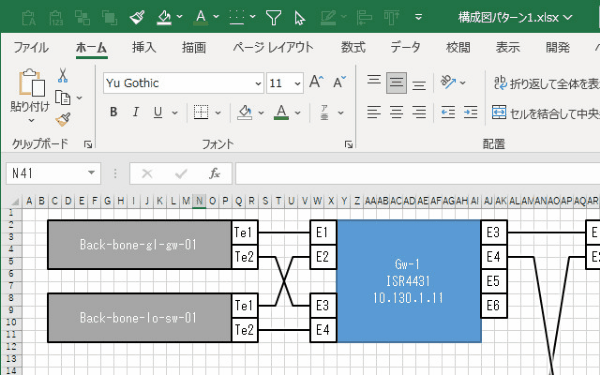Toggle Bottom Align
Image resolution: width=600 pixels, height=375 pixels.
419,84
